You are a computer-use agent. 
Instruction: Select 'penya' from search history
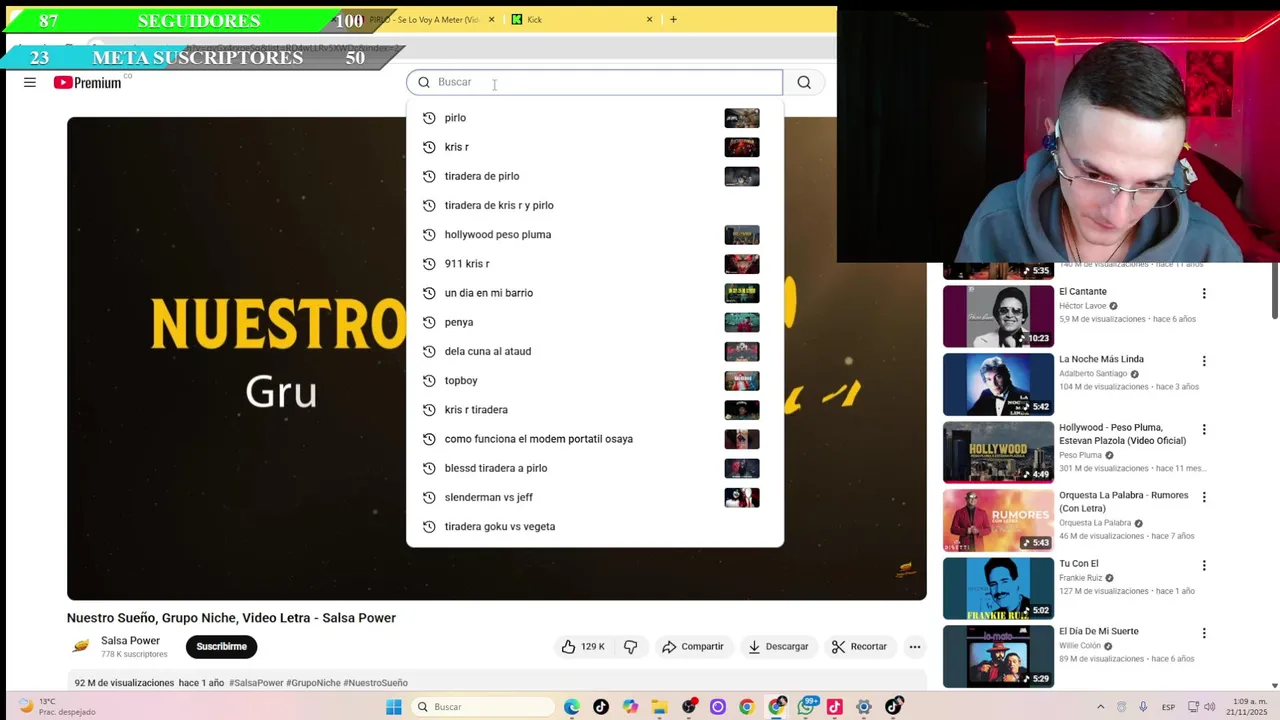click(594, 322)
